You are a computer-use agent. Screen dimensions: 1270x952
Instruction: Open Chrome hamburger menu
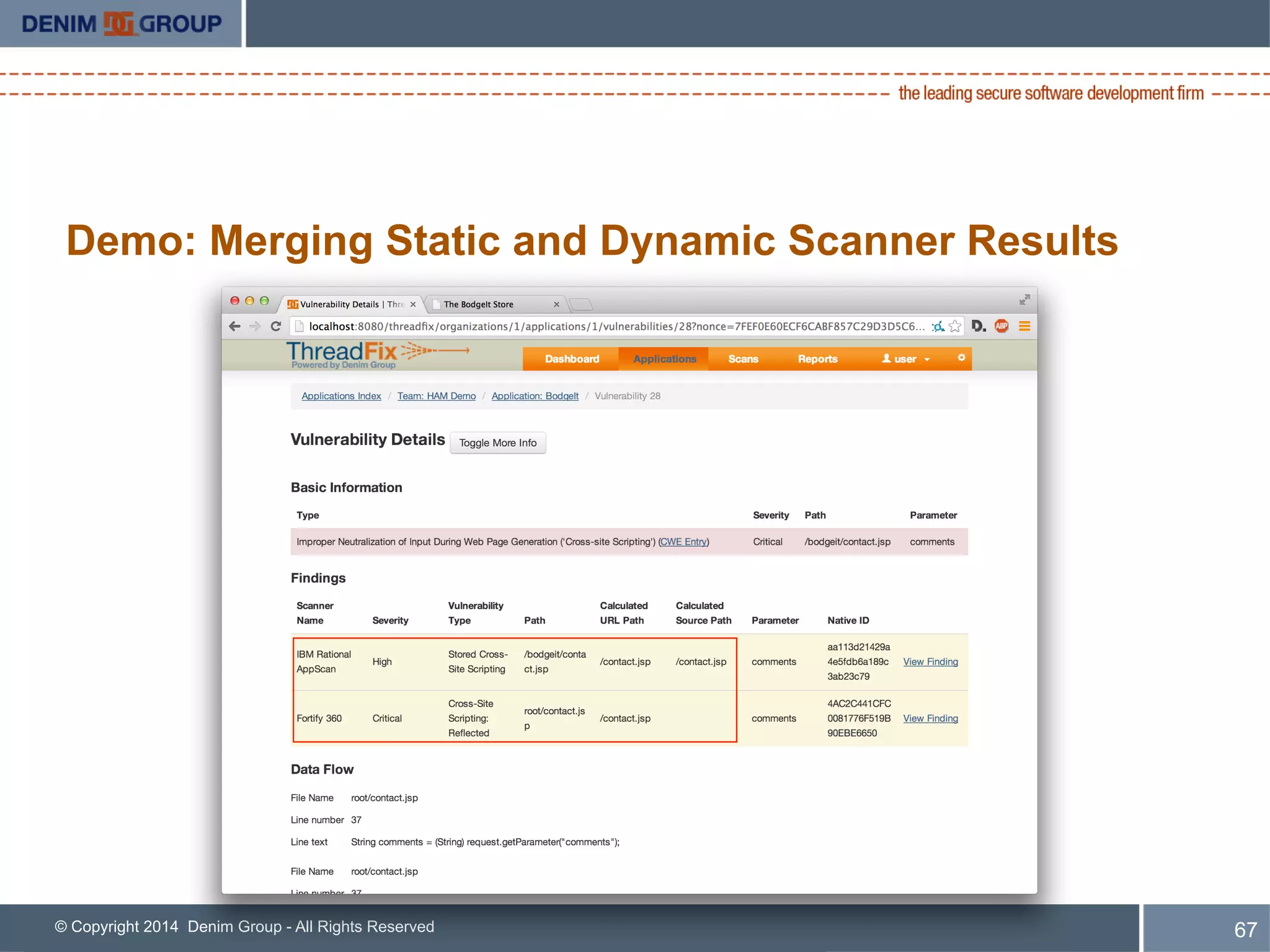1024,326
